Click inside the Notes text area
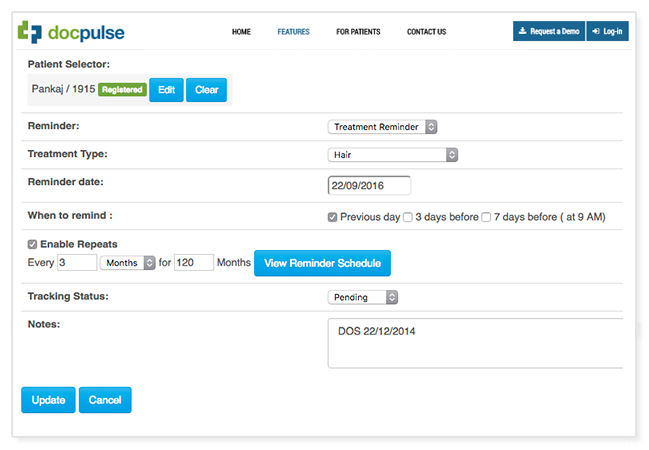 (476, 343)
